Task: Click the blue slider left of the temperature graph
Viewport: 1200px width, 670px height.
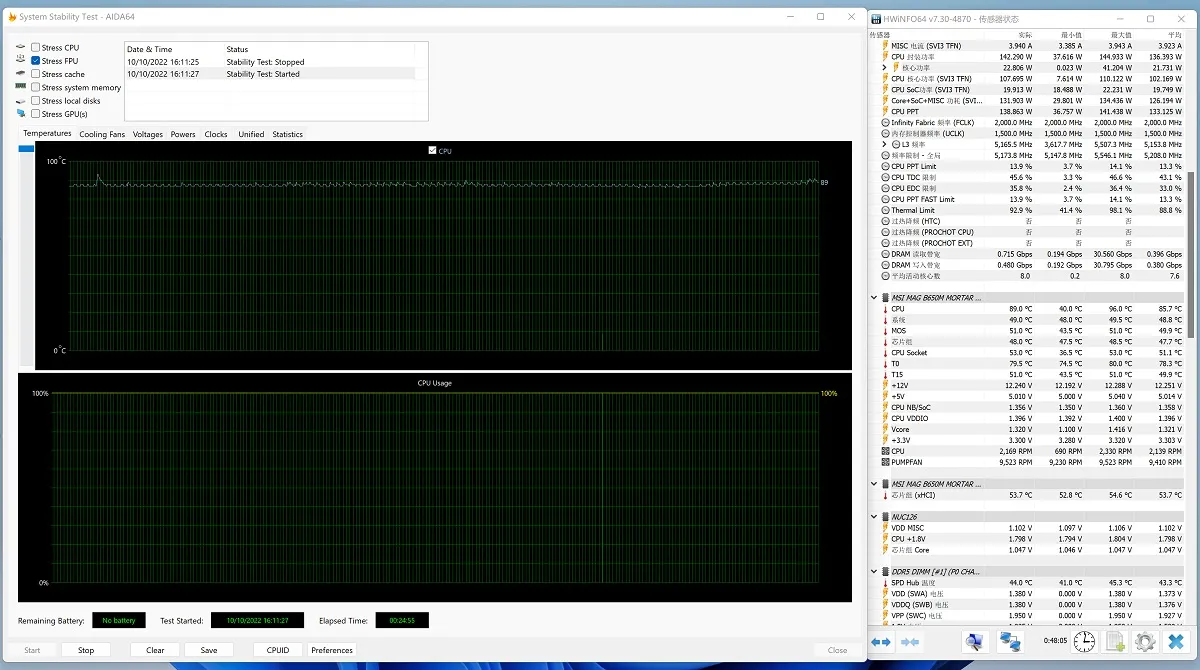Action: pyautogui.click(x=26, y=148)
